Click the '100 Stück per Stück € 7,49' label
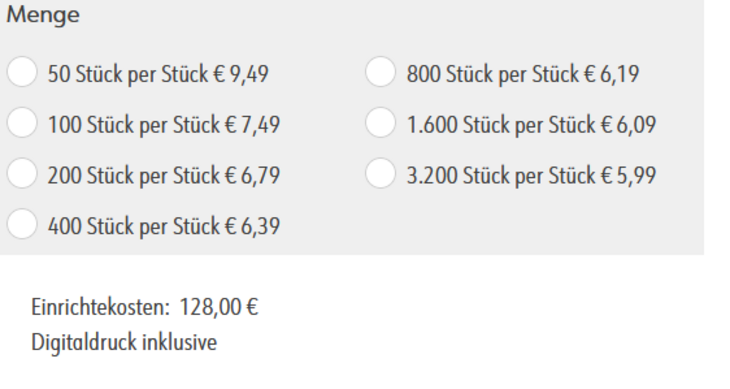The image size is (730, 389). tap(164, 125)
